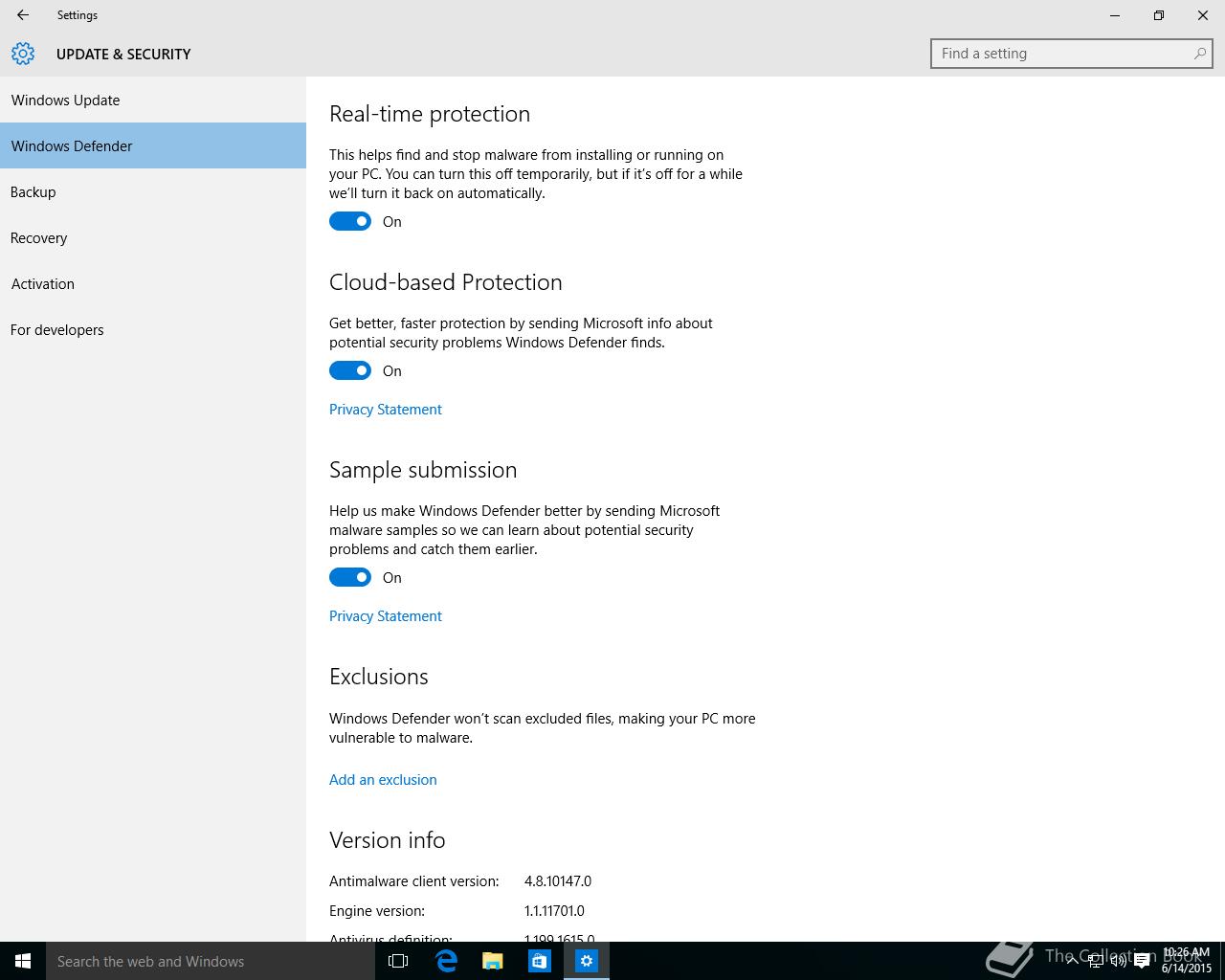Click the Antimalware client version label

click(x=414, y=880)
